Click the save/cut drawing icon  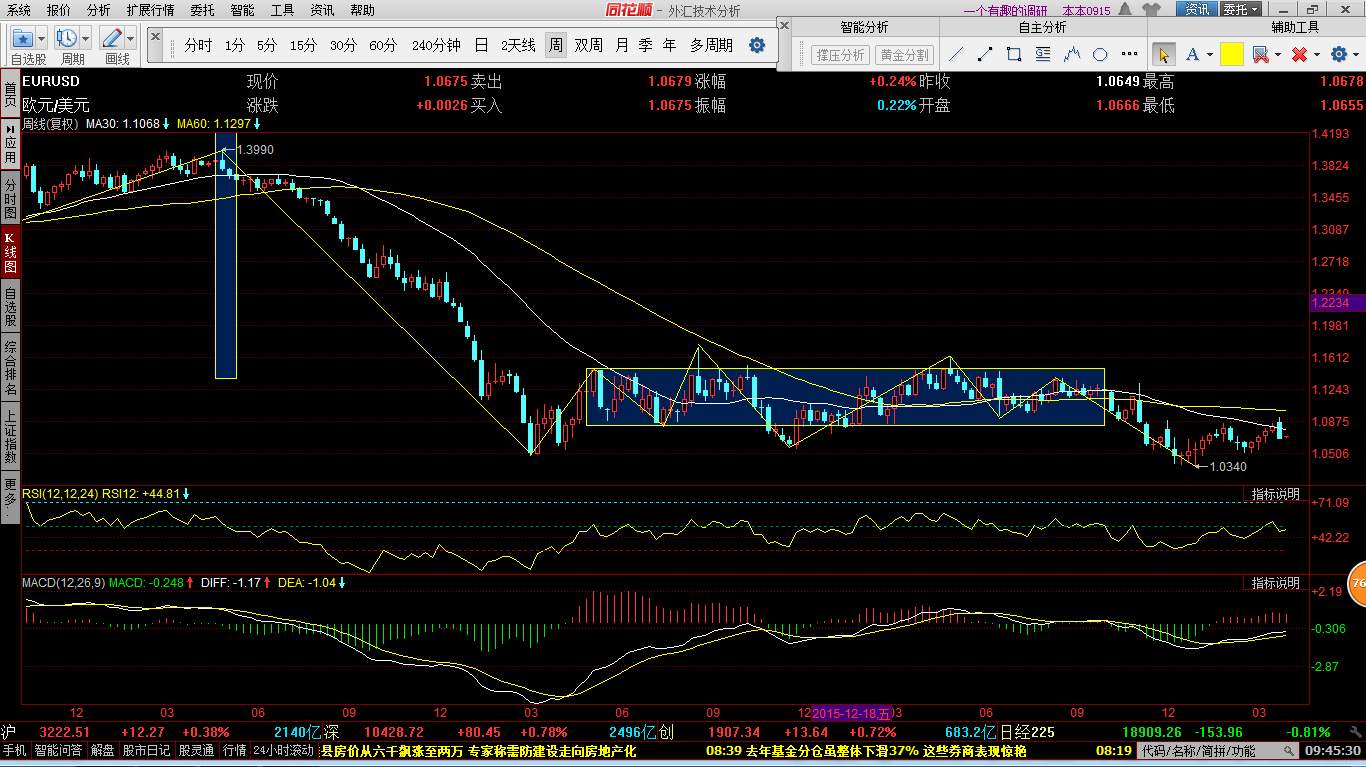pyautogui.click(x=1259, y=54)
